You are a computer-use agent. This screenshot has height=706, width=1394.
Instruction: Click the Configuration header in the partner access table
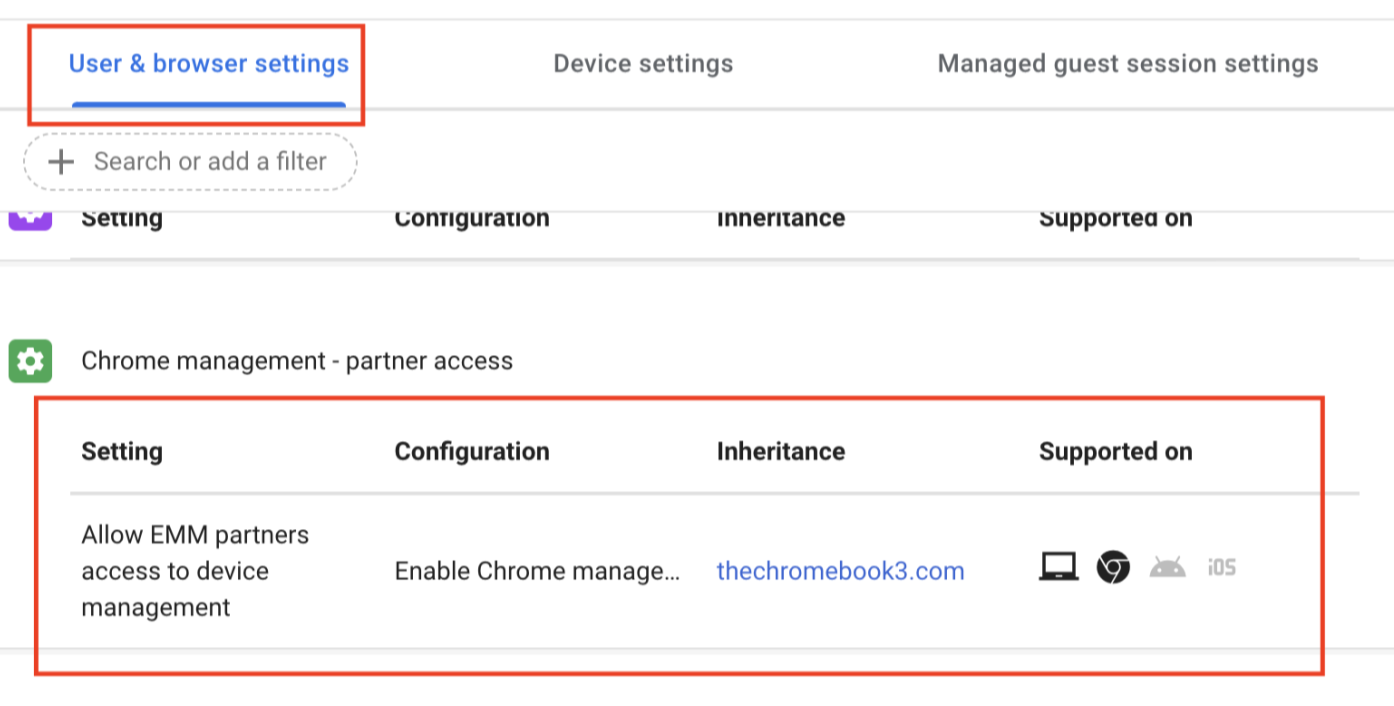[x=471, y=452]
